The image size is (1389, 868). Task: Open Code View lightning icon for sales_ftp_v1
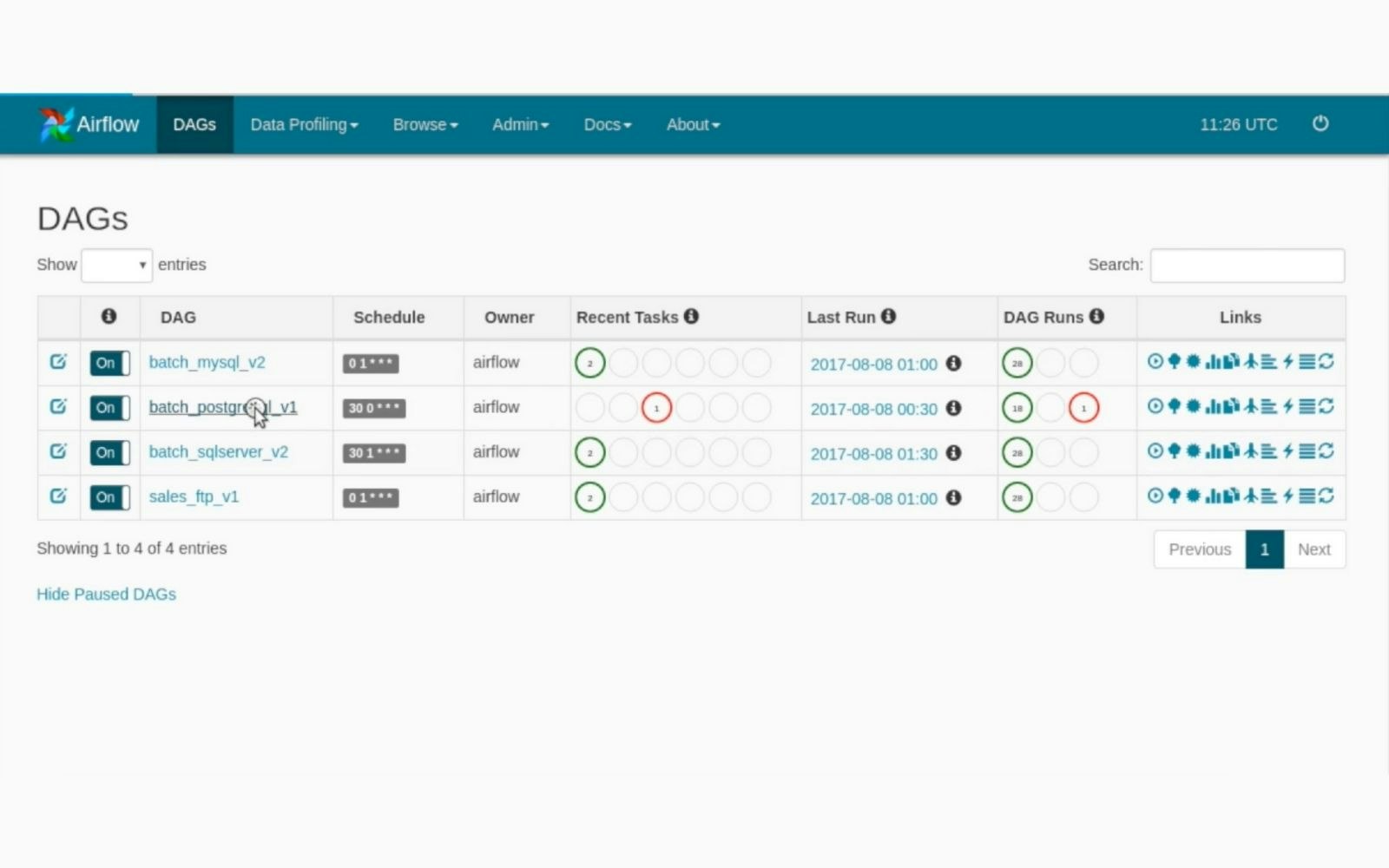coord(1288,496)
